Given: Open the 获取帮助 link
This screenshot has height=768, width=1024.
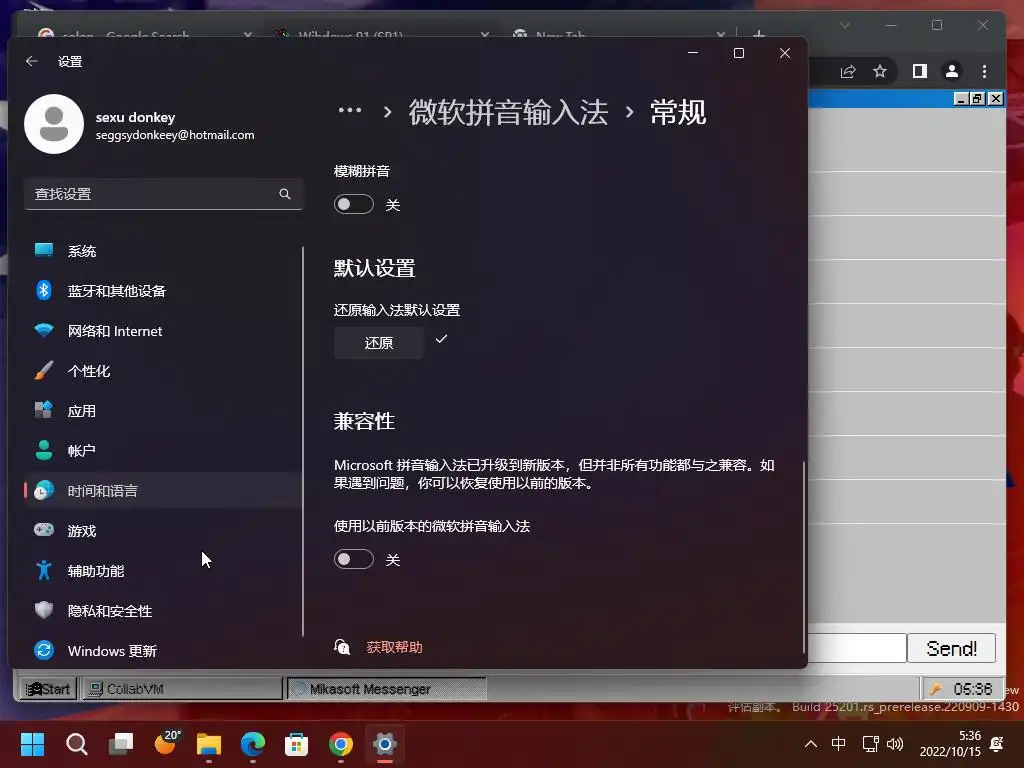Looking at the screenshot, I should (394, 647).
